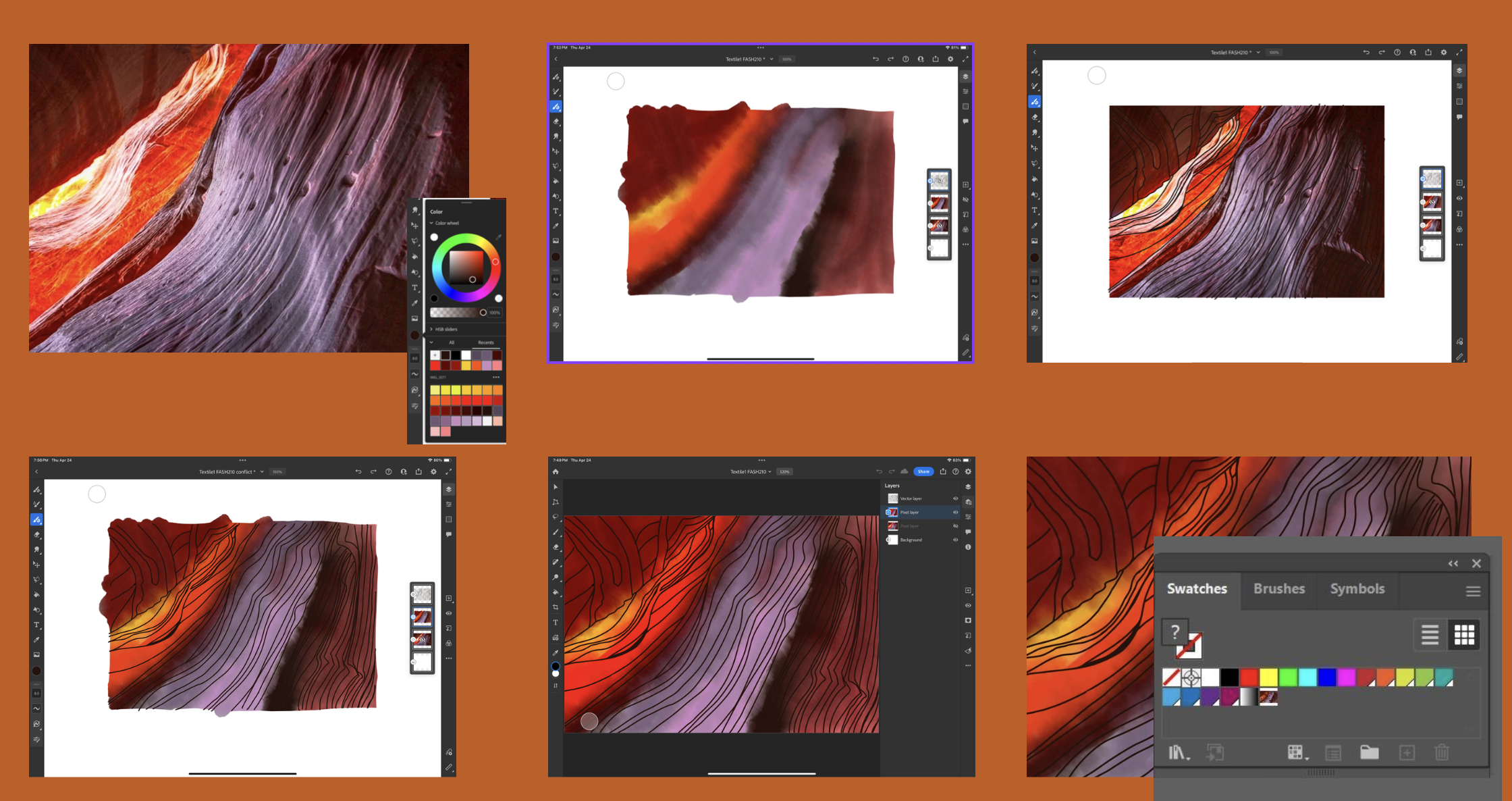Collapse the Swatches panel with the double arrows
The image size is (1512, 801).
coord(1453,563)
